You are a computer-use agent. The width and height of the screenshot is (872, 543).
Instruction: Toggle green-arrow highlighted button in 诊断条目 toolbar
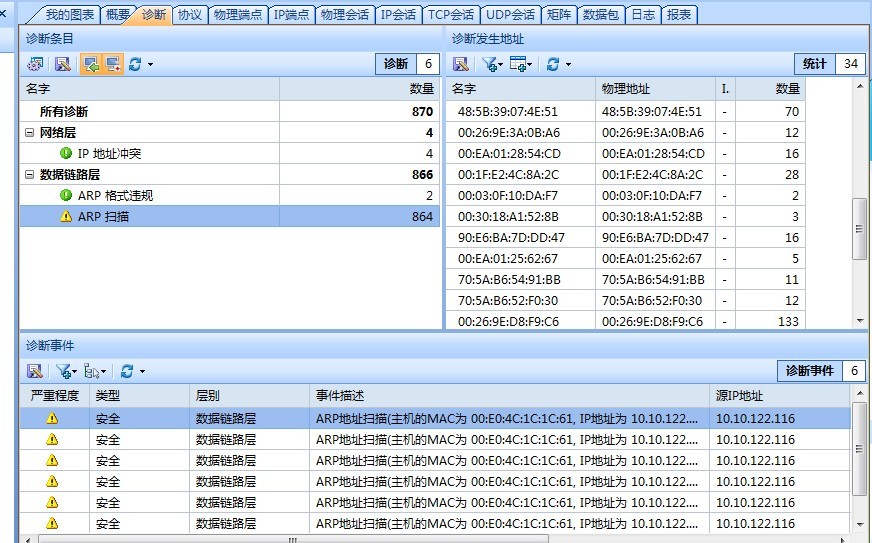(91, 64)
